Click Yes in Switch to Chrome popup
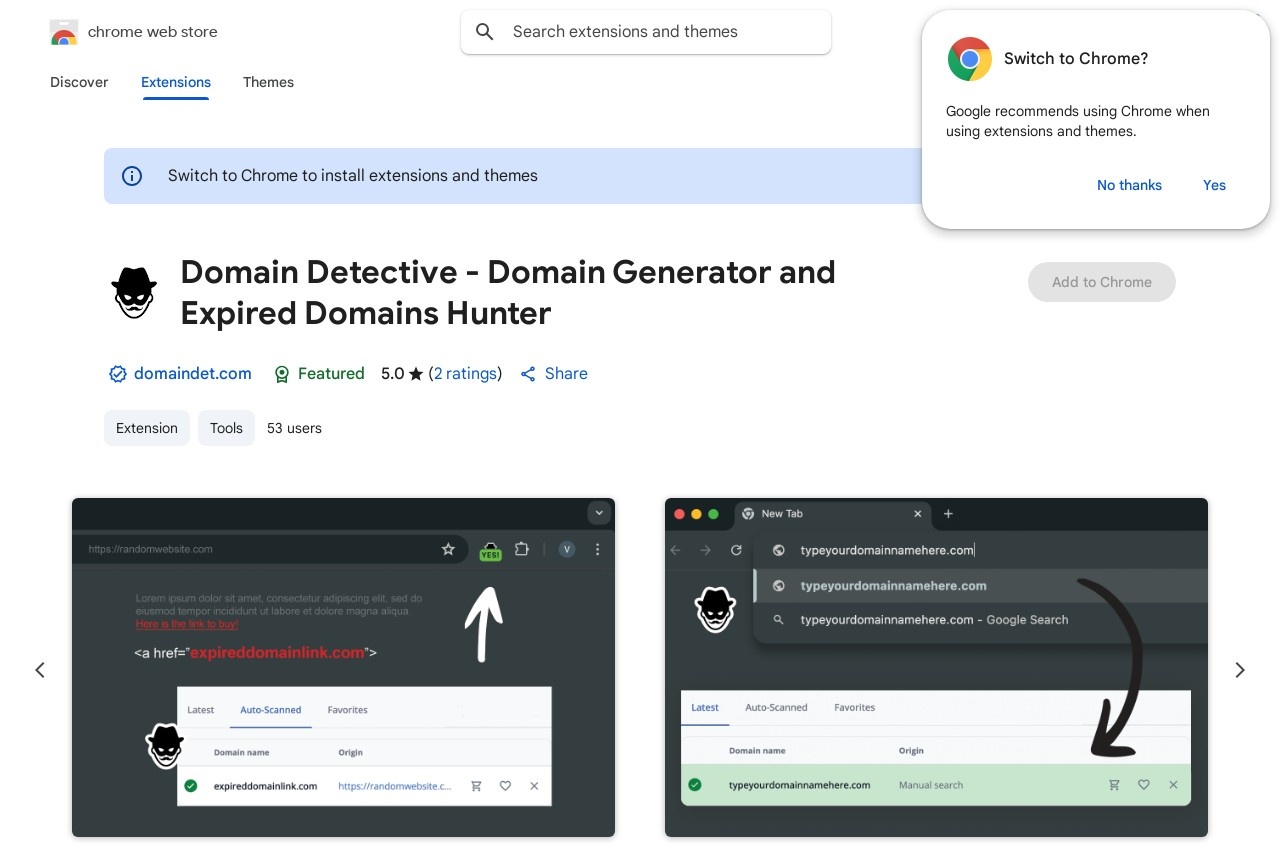 tap(1214, 185)
